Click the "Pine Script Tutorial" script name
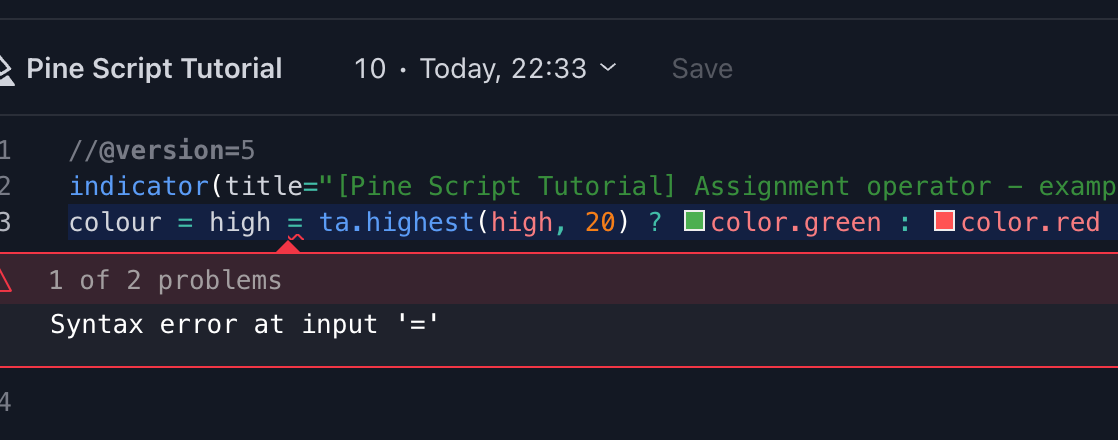 (154, 69)
